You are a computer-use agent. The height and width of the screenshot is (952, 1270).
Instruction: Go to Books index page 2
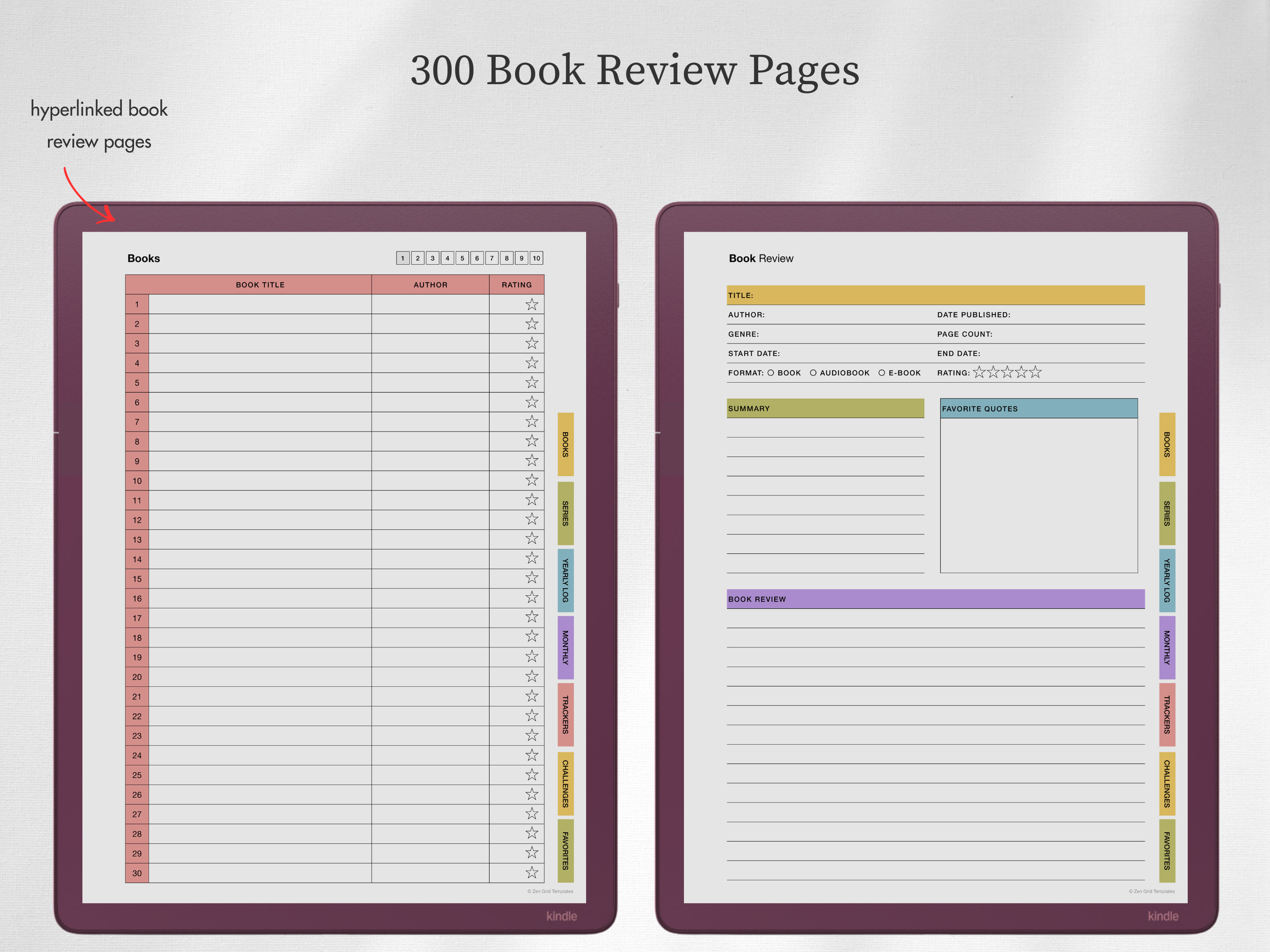[418, 258]
